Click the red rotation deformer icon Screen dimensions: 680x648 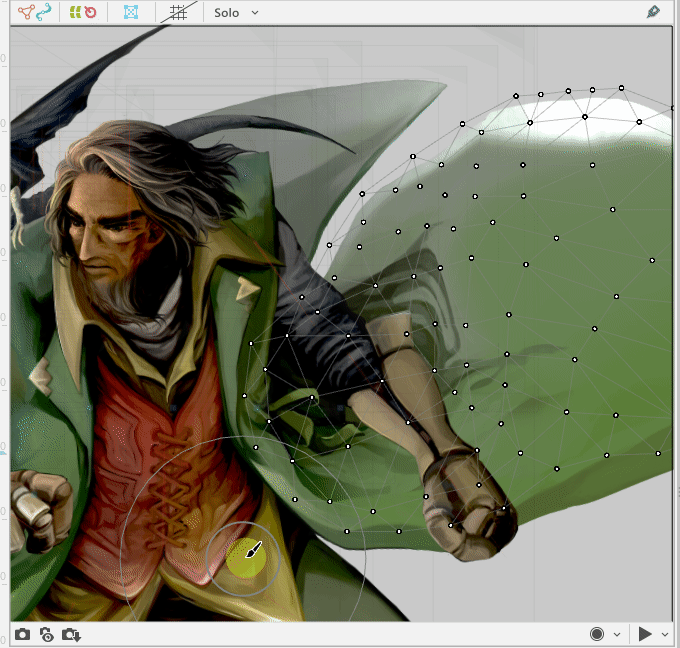90,12
